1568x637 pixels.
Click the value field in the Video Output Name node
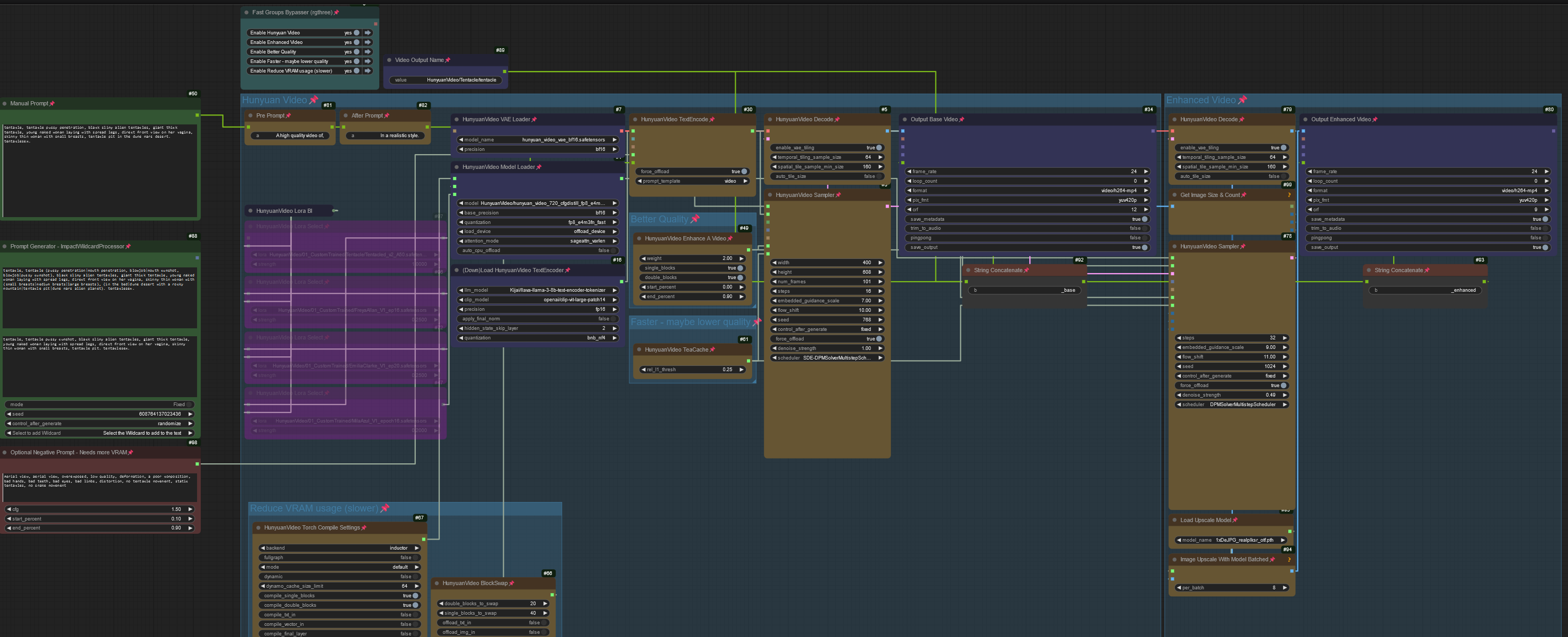click(x=446, y=80)
